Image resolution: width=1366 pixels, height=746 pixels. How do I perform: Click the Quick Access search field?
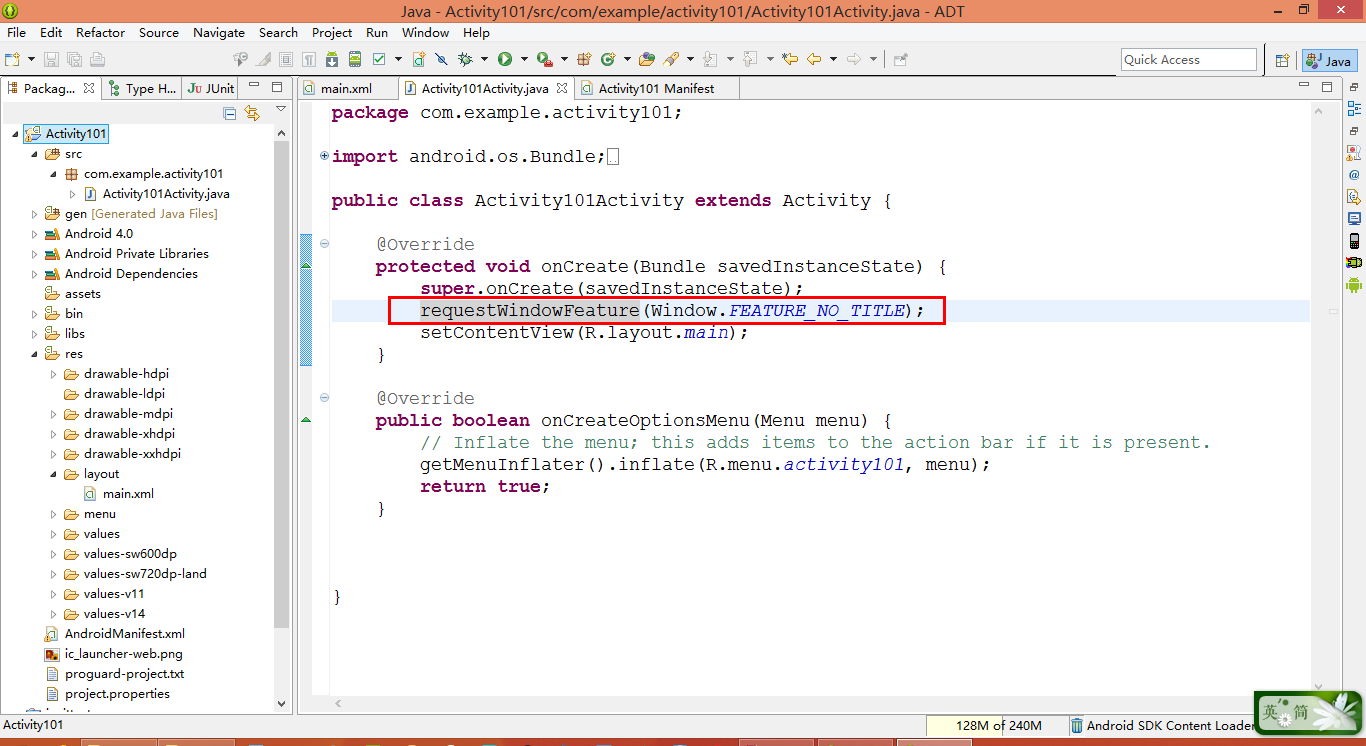(x=1189, y=60)
